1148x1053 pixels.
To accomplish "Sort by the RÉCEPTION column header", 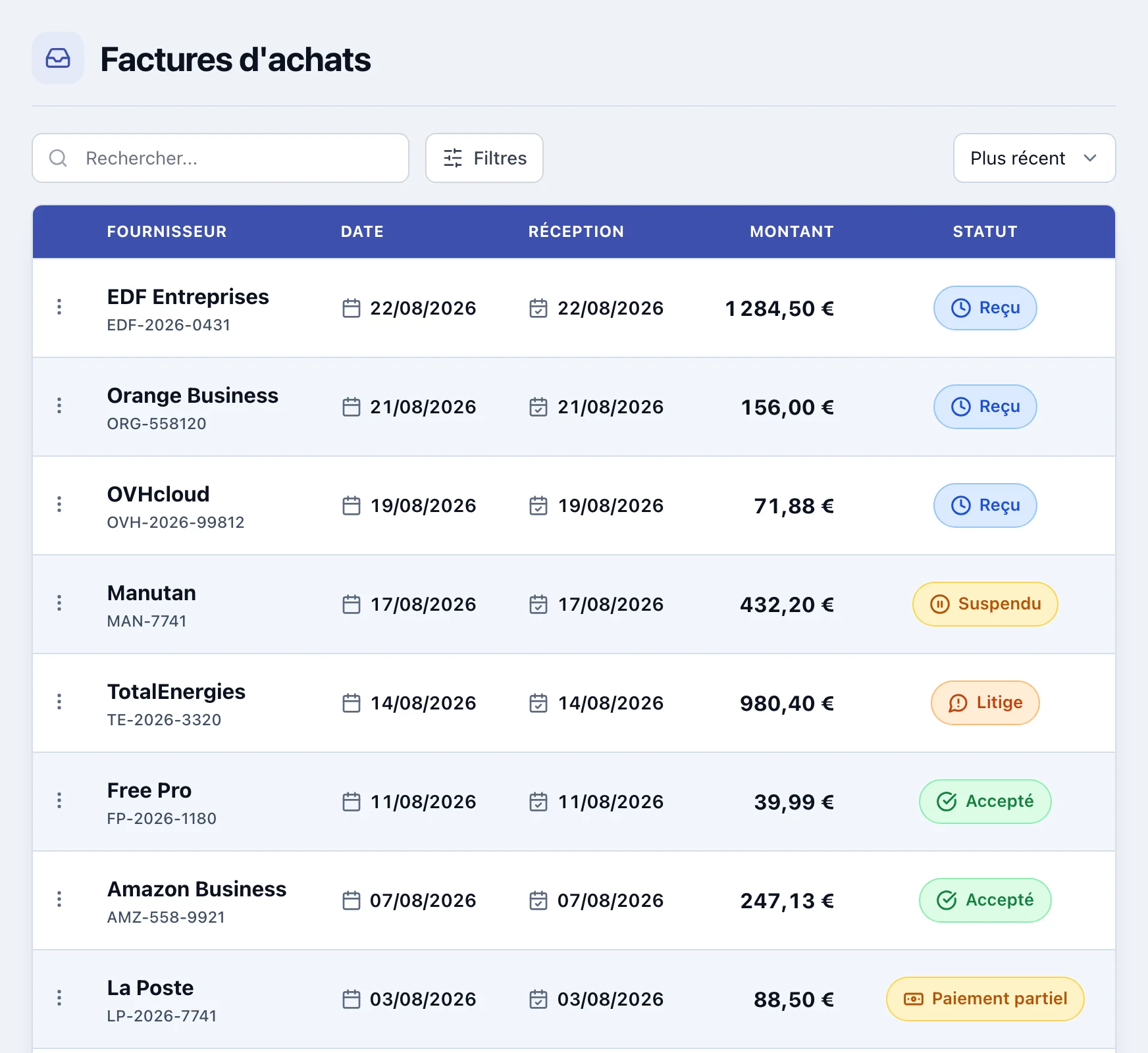I will coord(576,232).
